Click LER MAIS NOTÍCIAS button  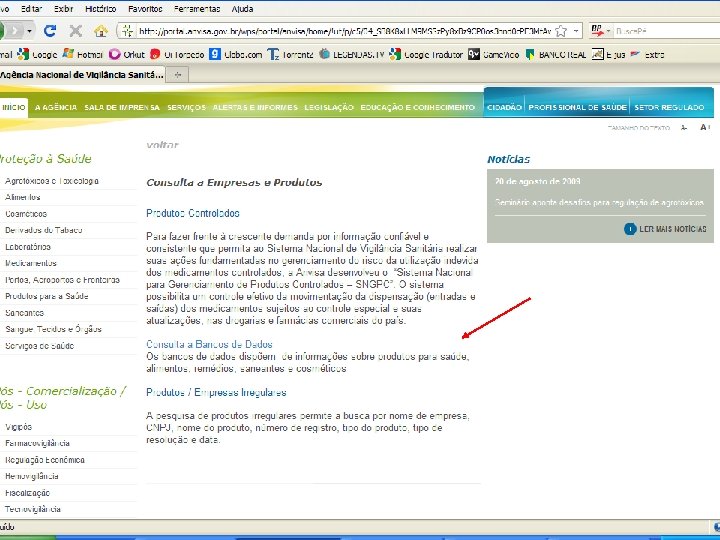tap(665, 229)
